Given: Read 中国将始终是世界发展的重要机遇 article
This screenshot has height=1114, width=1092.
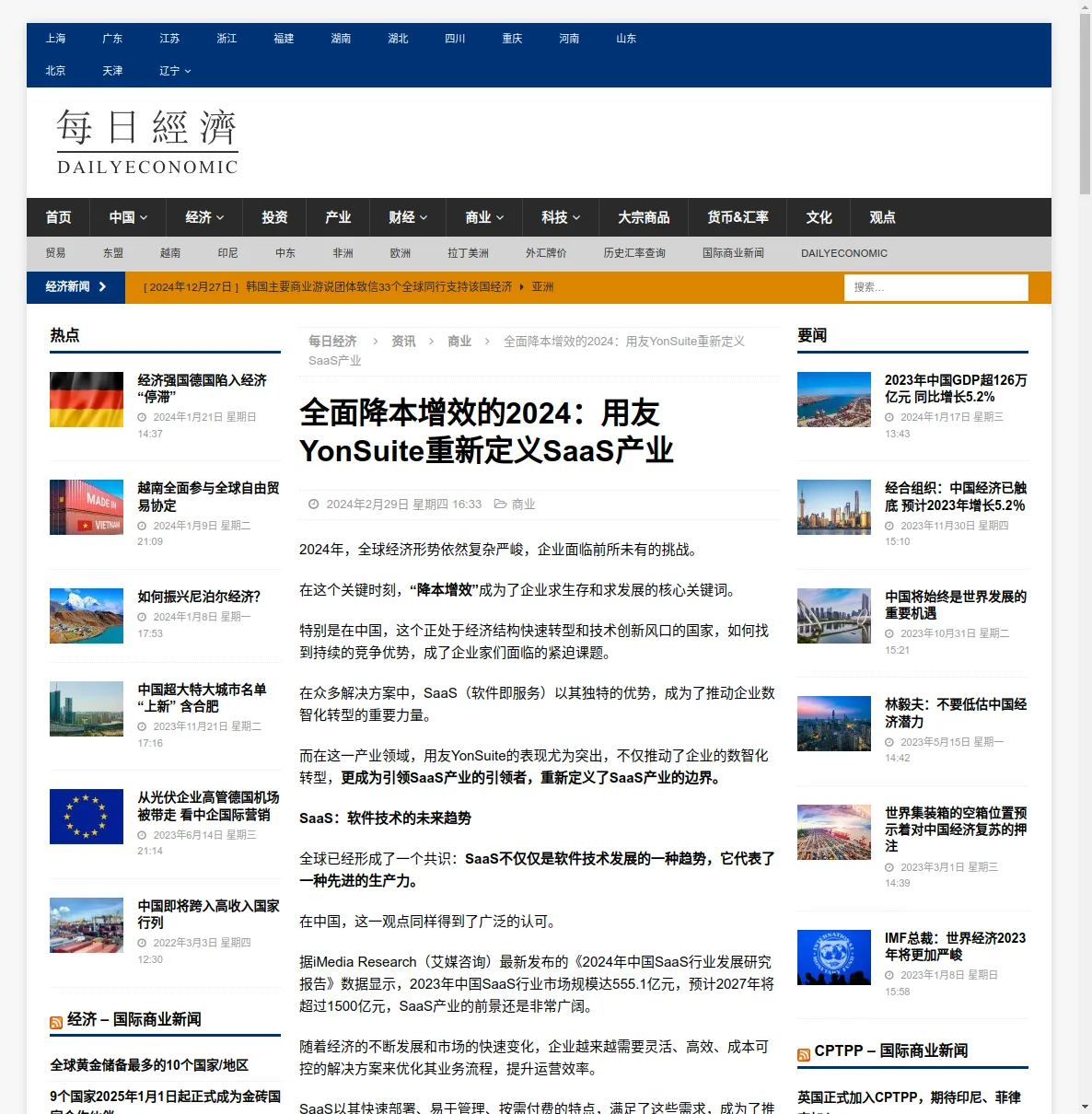Looking at the screenshot, I should point(956,605).
